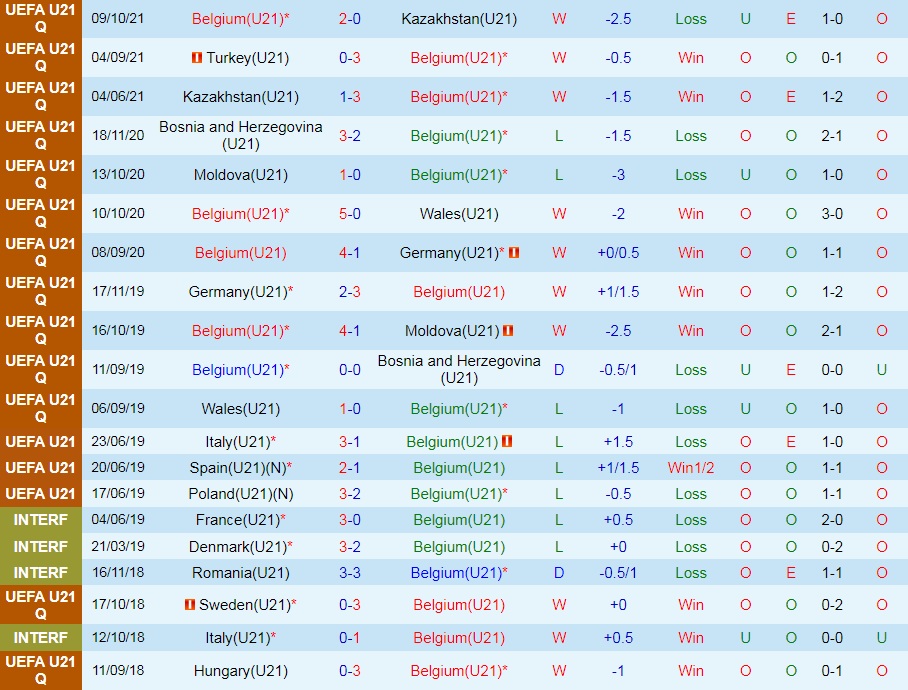Click the INTERF label on 12/10/18 row

[41, 638]
